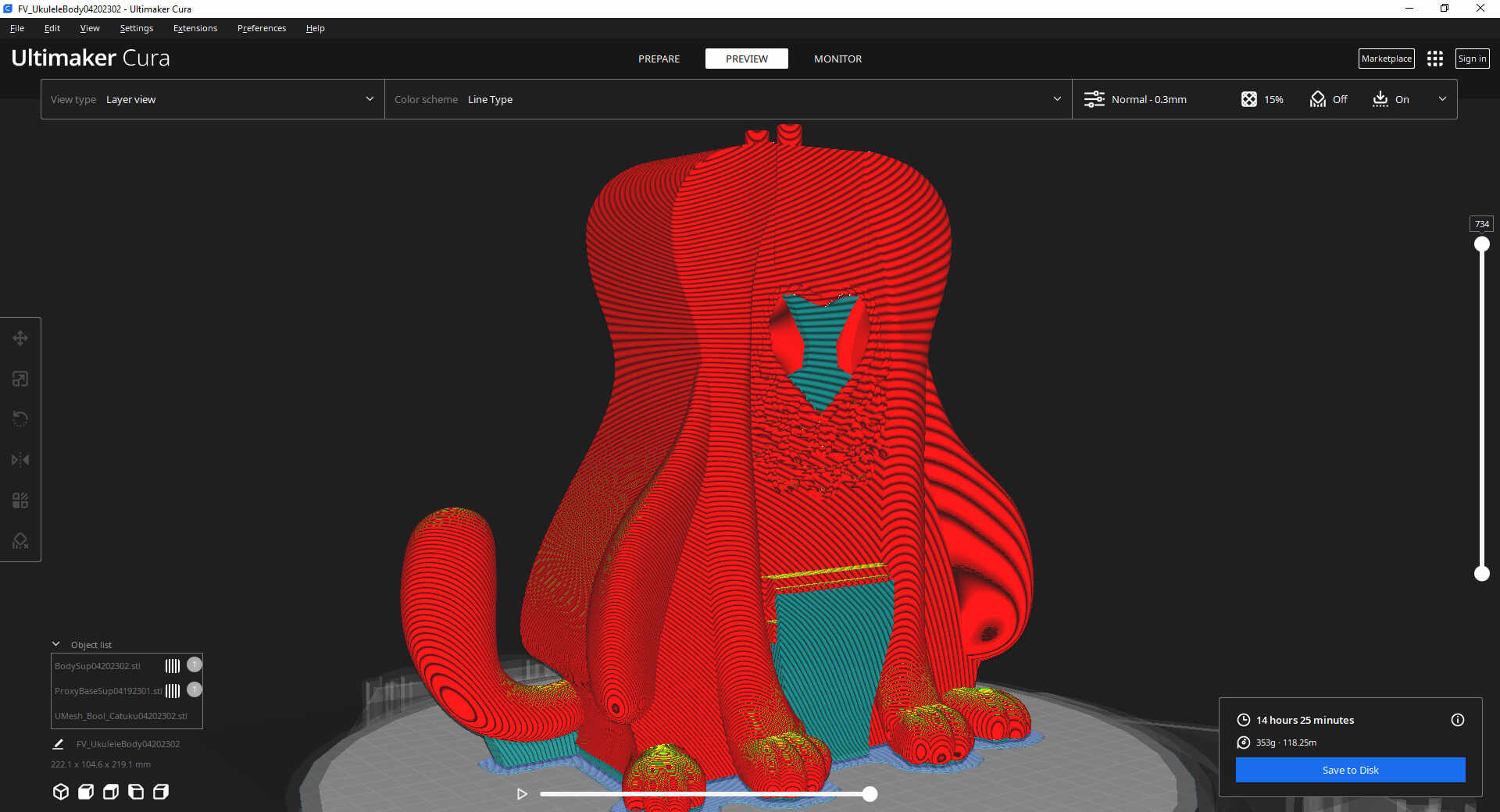Select the Mirror tool in left toolbar
This screenshot has width=1500, height=812.
(x=20, y=460)
